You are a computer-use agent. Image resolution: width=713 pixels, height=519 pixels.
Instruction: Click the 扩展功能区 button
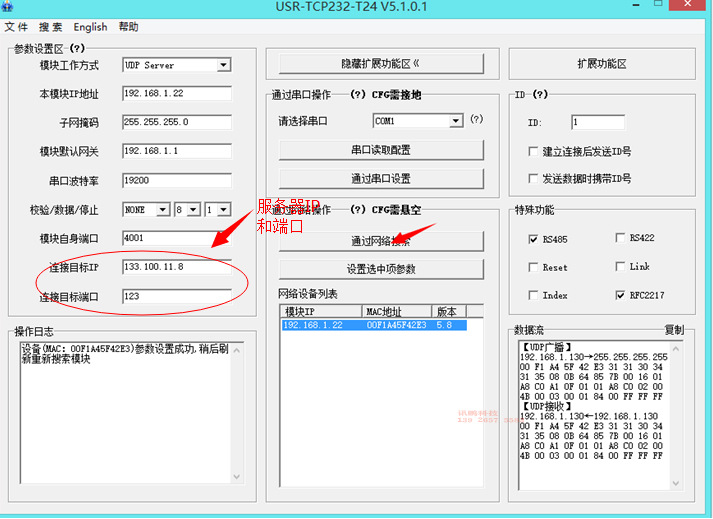[602, 64]
